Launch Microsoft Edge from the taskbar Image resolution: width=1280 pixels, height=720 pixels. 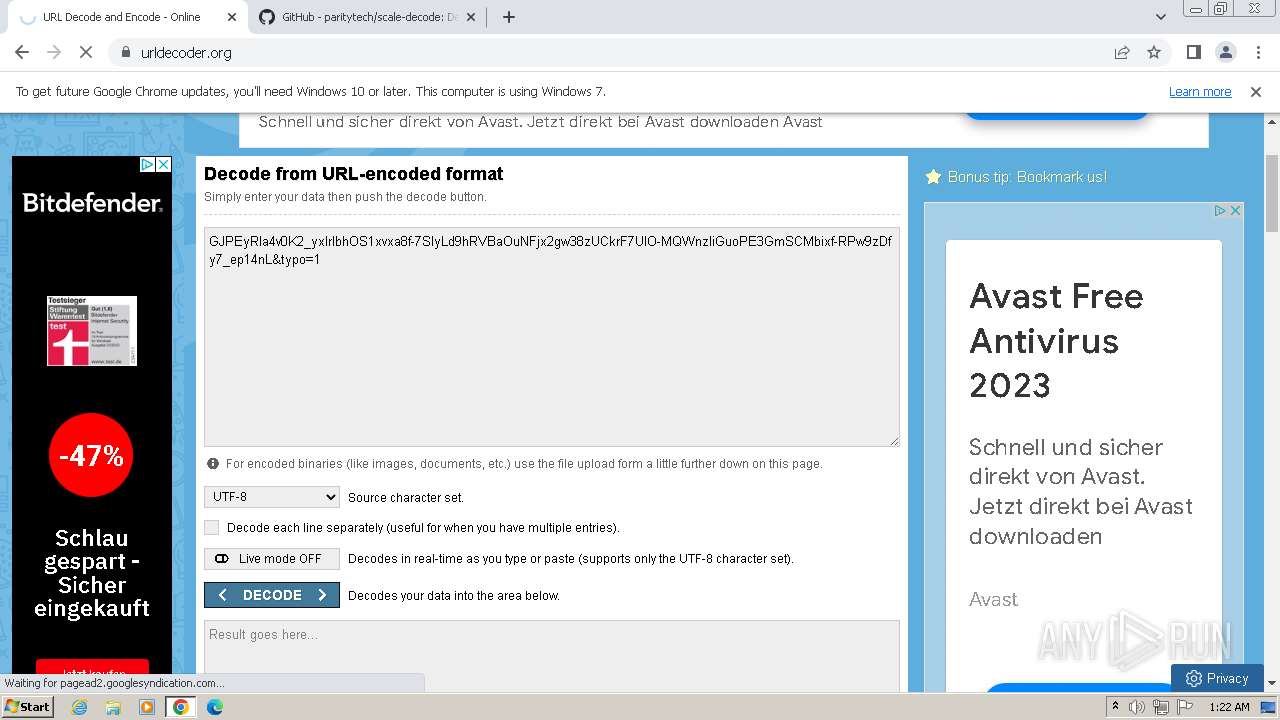[x=214, y=707]
